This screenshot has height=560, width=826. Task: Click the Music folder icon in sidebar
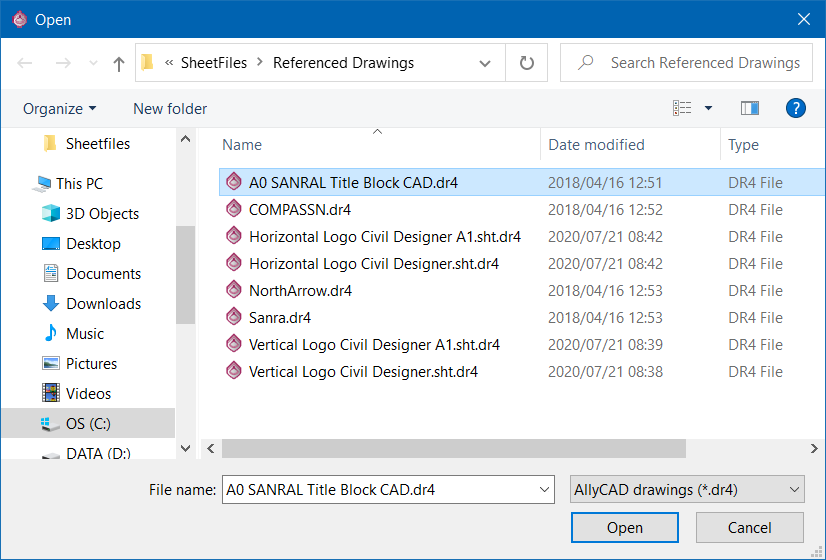(51, 334)
